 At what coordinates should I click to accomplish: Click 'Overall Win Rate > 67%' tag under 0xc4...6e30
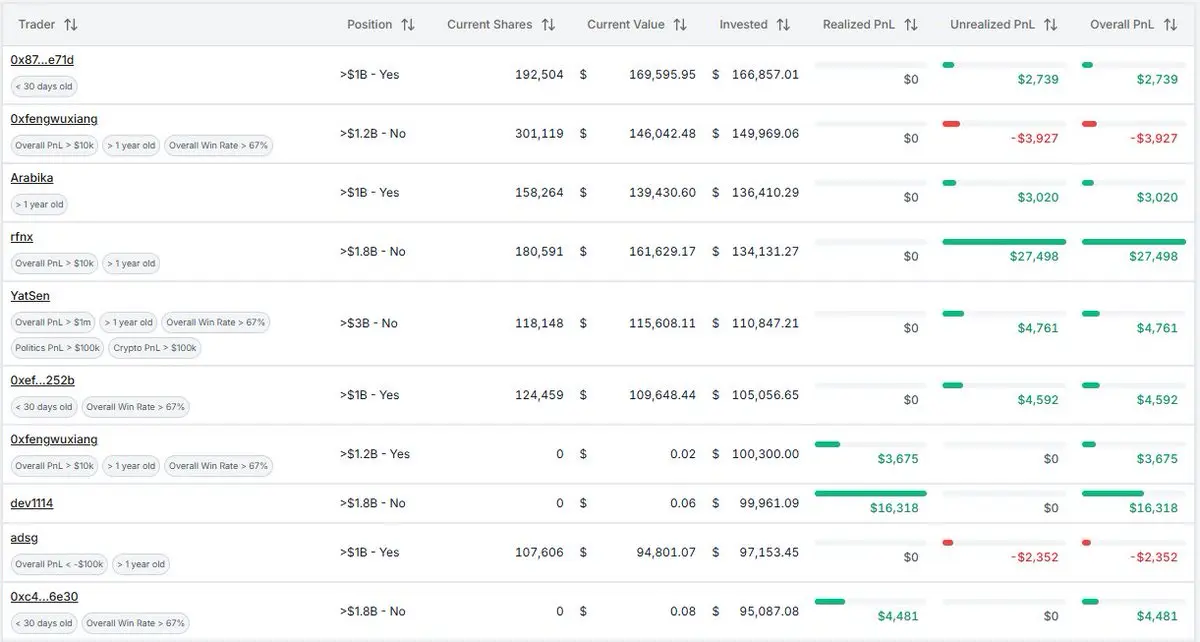135,623
